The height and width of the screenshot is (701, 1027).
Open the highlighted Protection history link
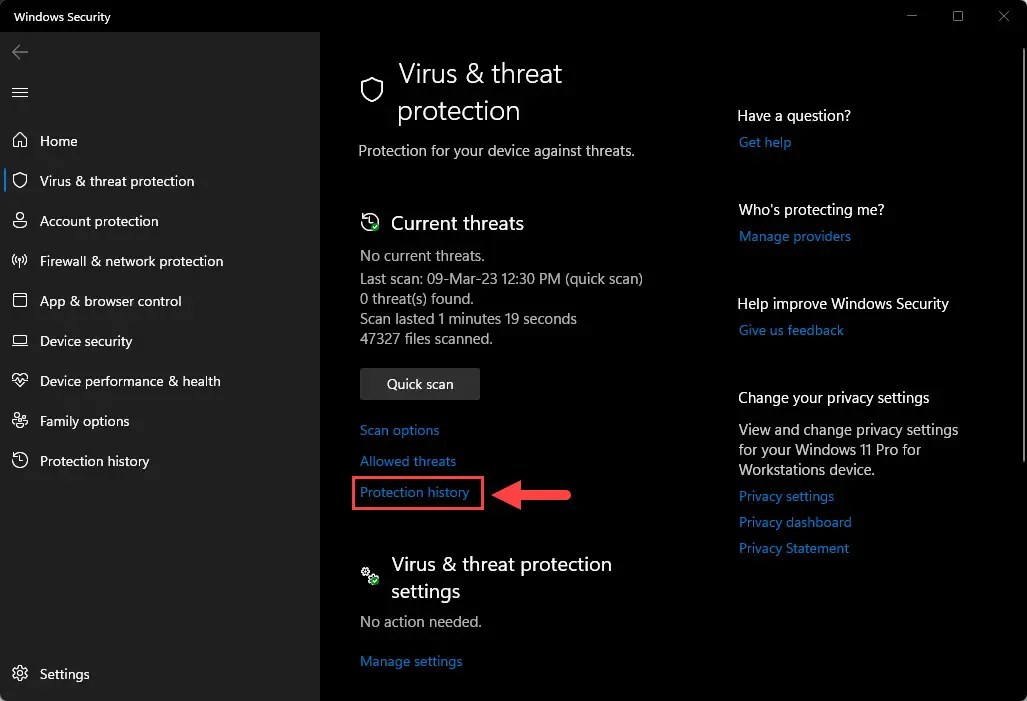click(x=416, y=492)
